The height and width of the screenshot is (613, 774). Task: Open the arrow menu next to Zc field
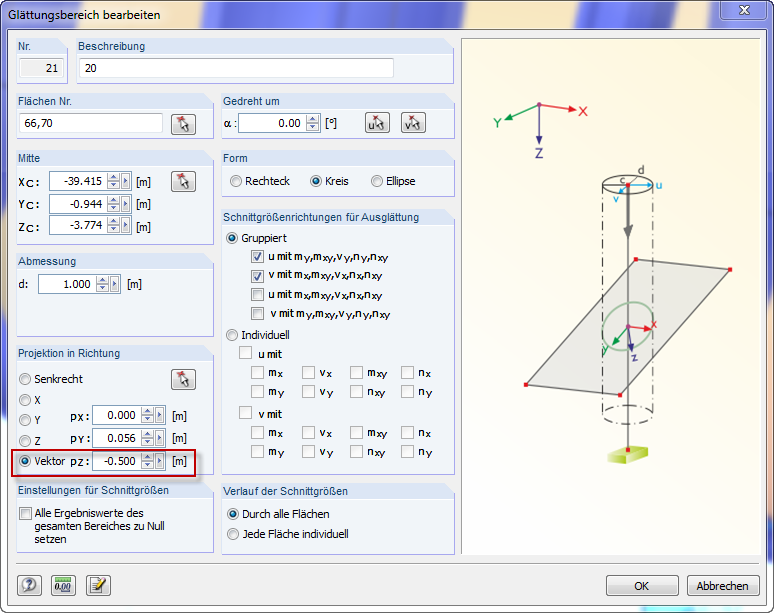pyautogui.click(x=126, y=226)
